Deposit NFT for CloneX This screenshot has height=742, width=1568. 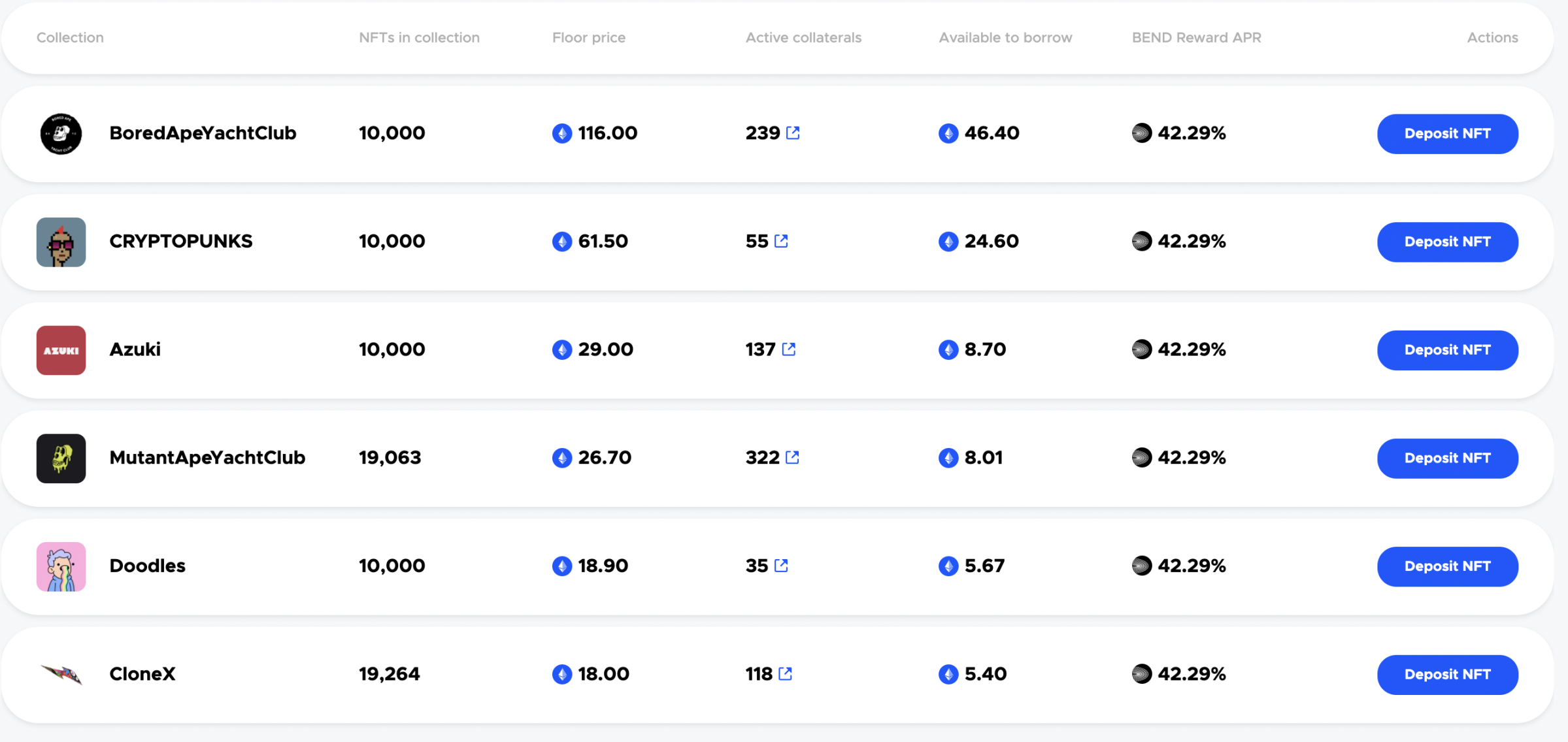click(x=1447, y=674)
